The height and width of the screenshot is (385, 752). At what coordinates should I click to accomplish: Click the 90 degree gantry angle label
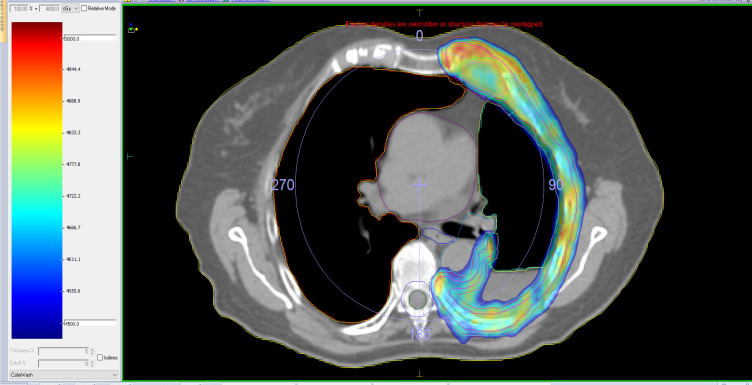[555, 185]
